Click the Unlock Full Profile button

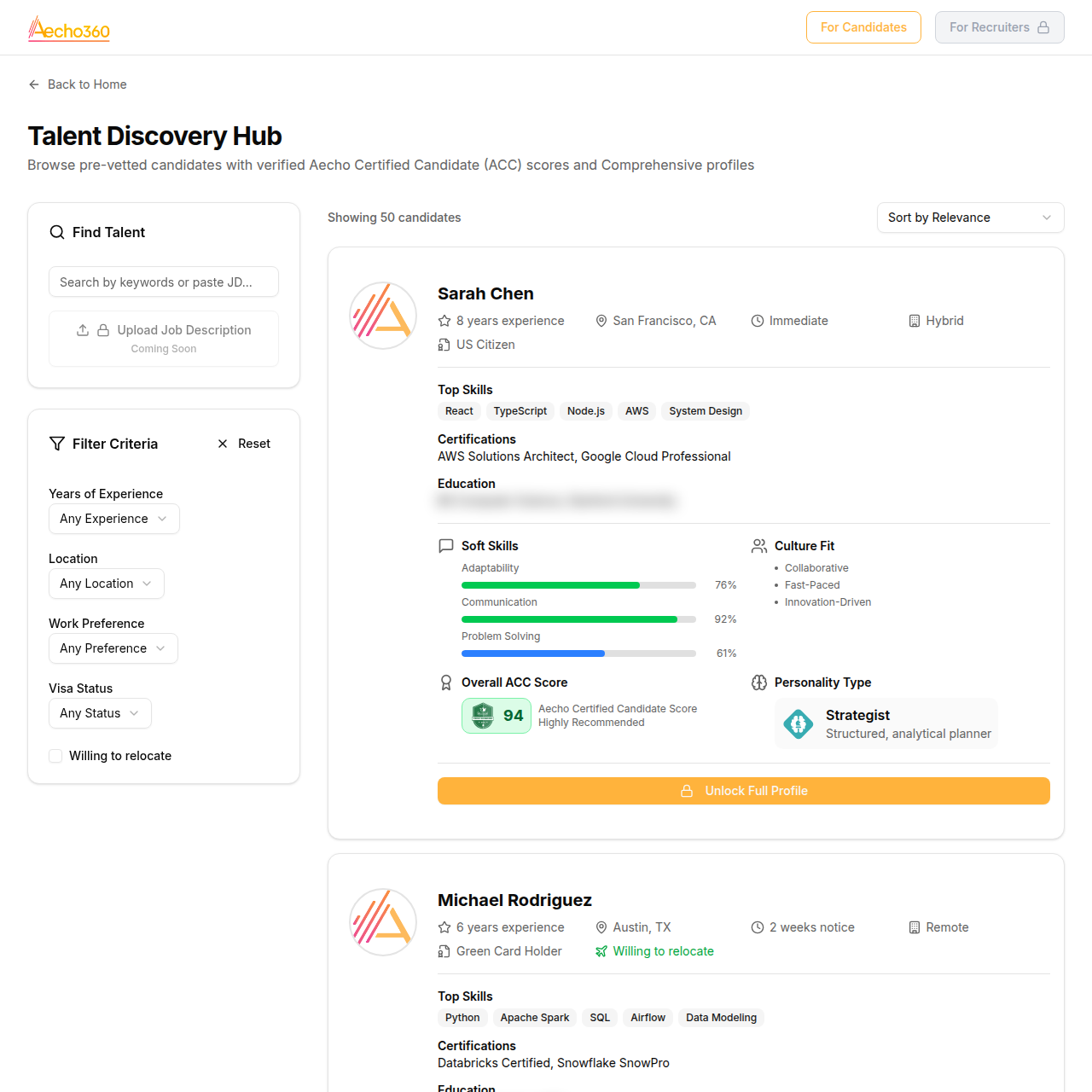[743, 791]
